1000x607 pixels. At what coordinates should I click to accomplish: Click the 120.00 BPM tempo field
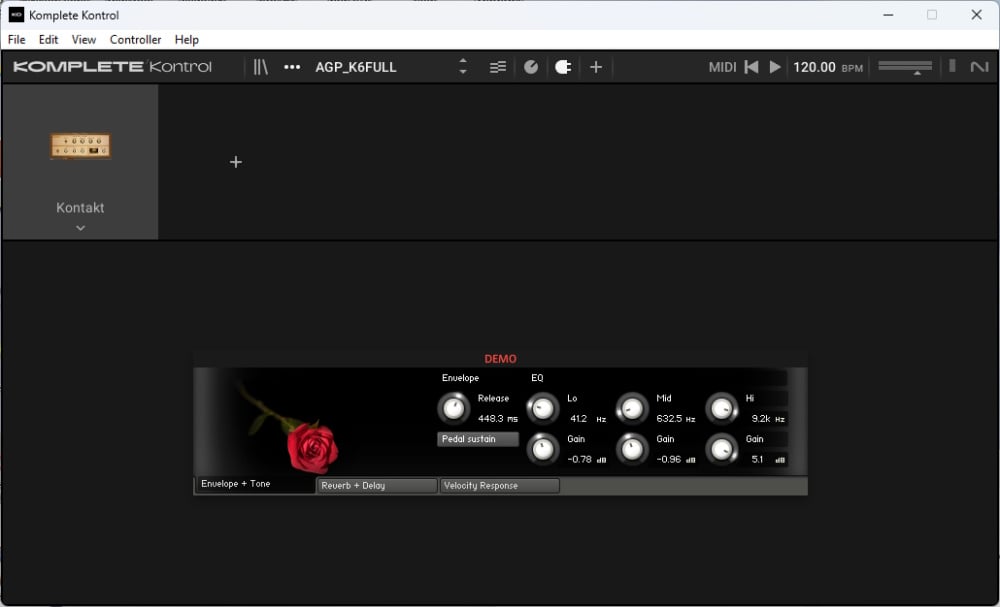coord(828,67)
